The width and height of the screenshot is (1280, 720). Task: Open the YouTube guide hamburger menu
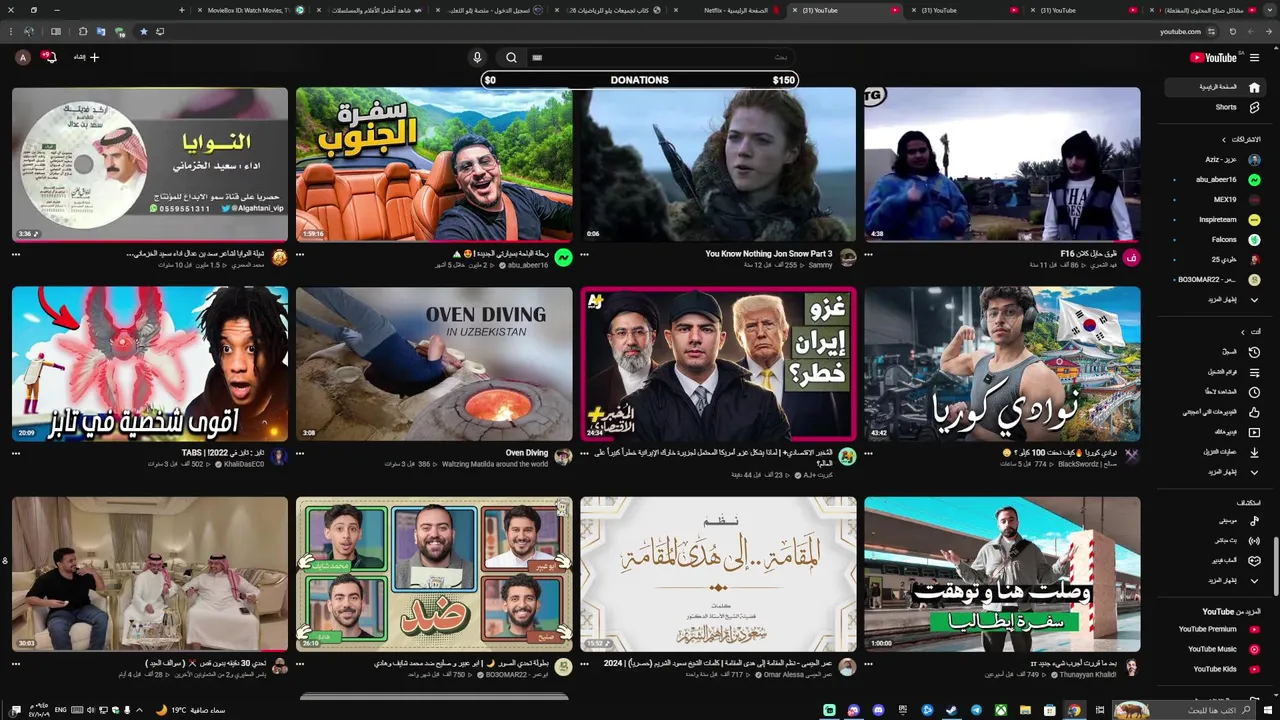pyautogui.click(x=1254, y=58)
